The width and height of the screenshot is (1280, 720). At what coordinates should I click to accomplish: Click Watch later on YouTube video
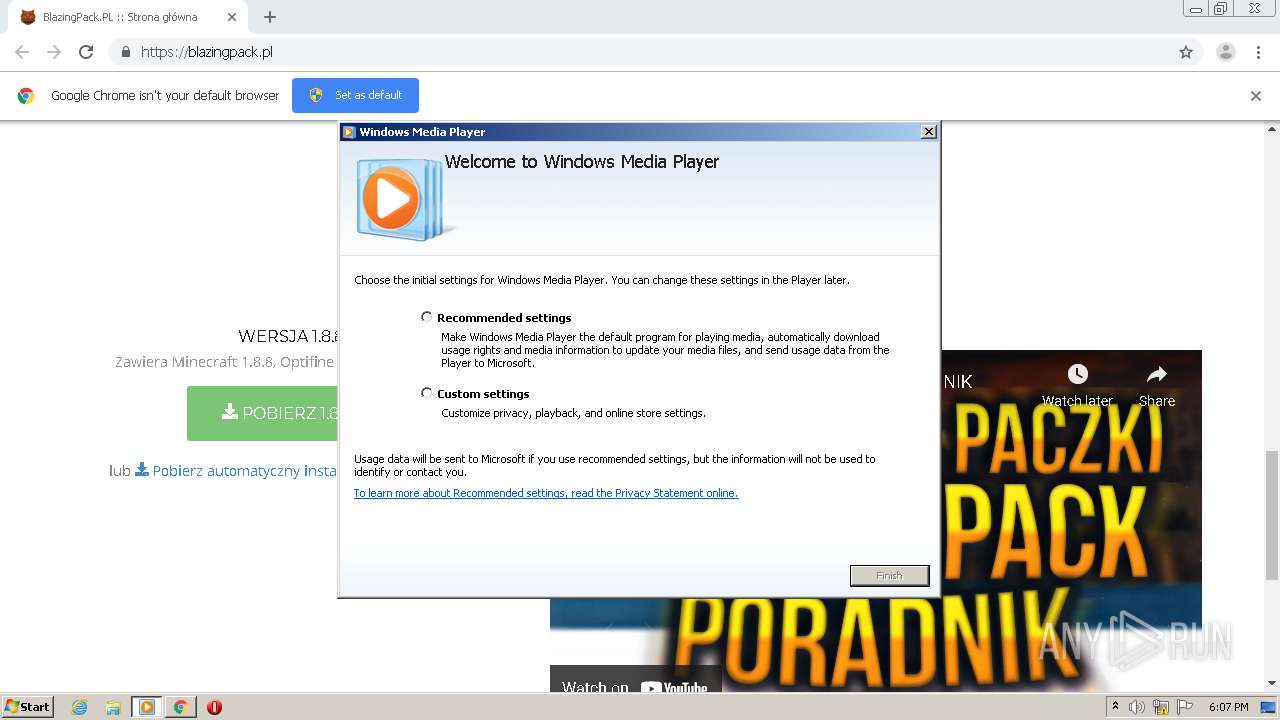[x=1077, y=385]
